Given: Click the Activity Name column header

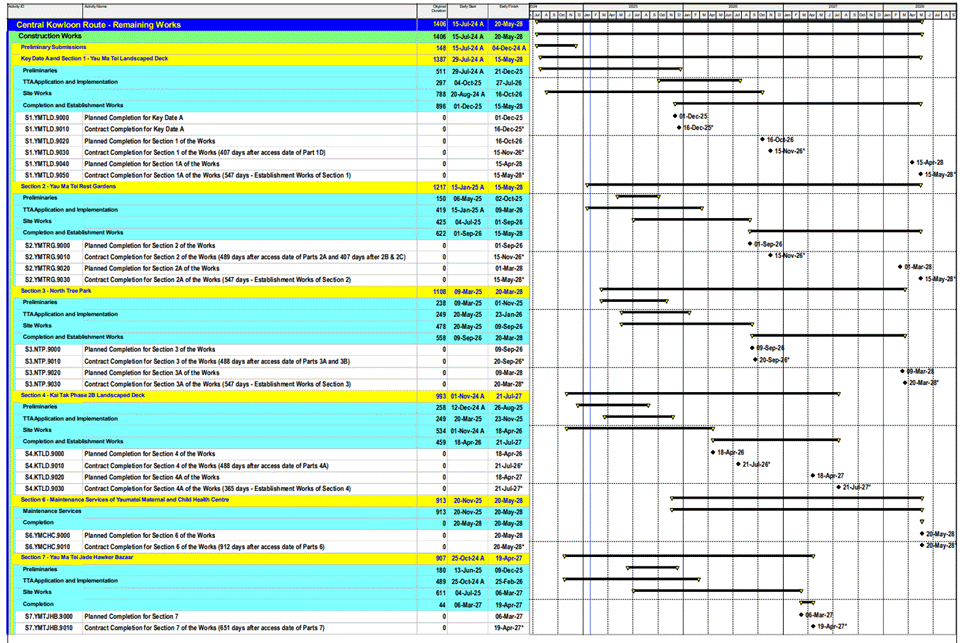Looking at the screenshot, I should point(96,7).
